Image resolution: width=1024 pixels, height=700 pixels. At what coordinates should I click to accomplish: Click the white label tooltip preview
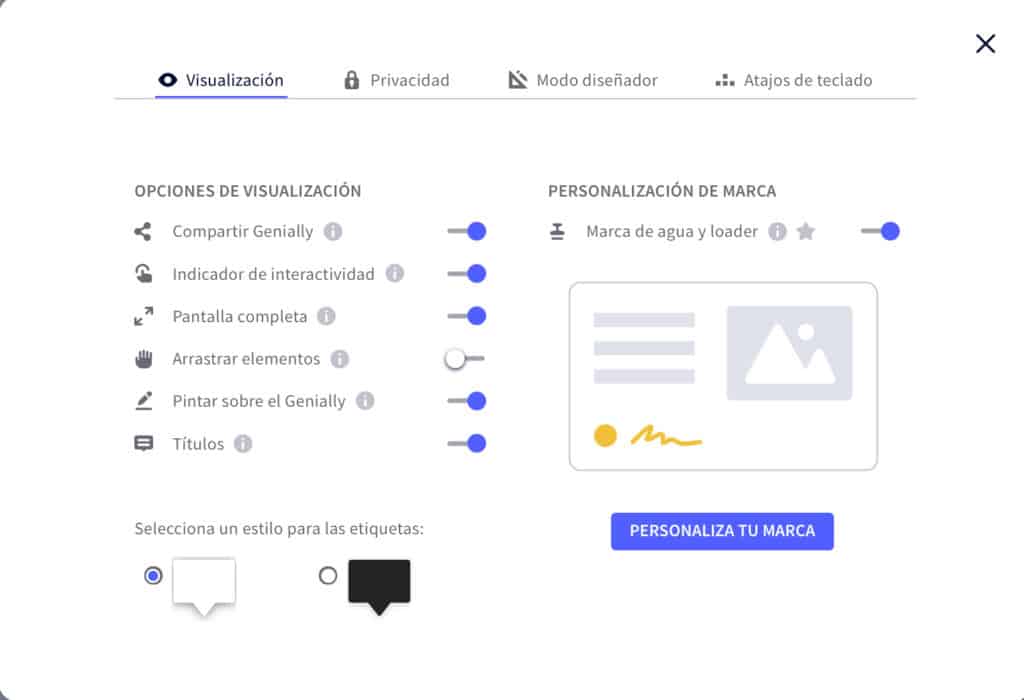coord(204,586)
